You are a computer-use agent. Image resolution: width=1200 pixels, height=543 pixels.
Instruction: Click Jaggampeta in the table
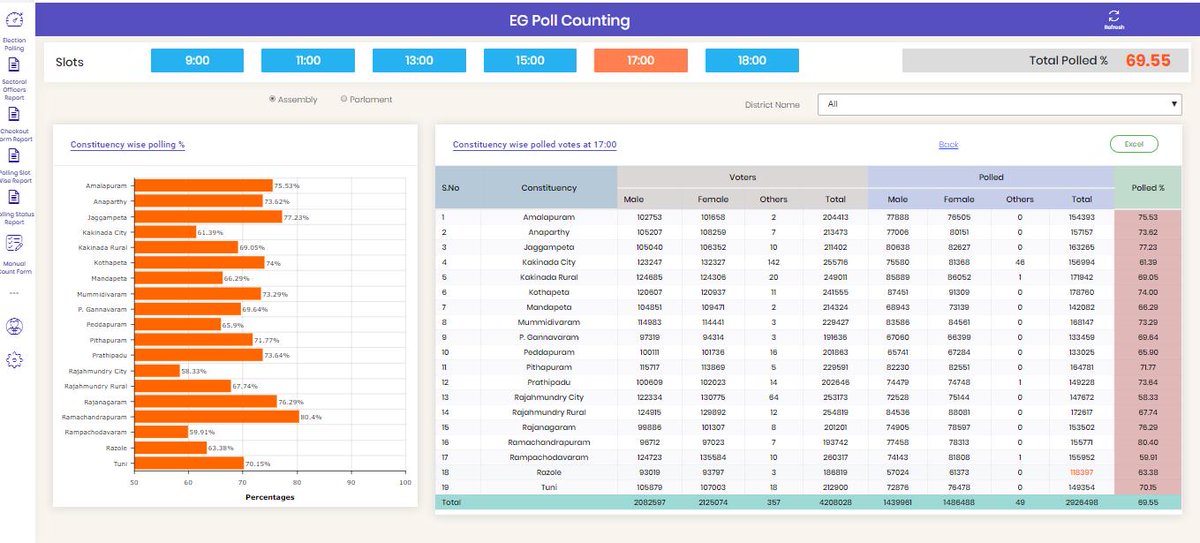(x=549, y=247)
